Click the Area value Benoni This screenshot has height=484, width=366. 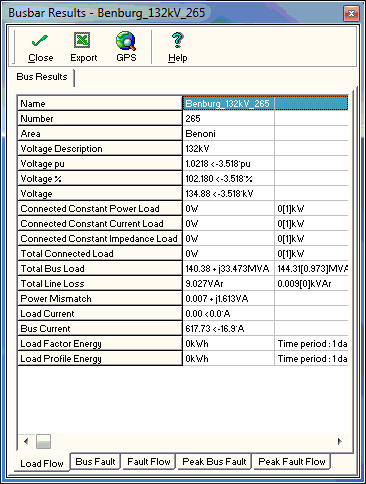(x=228, y=133)
